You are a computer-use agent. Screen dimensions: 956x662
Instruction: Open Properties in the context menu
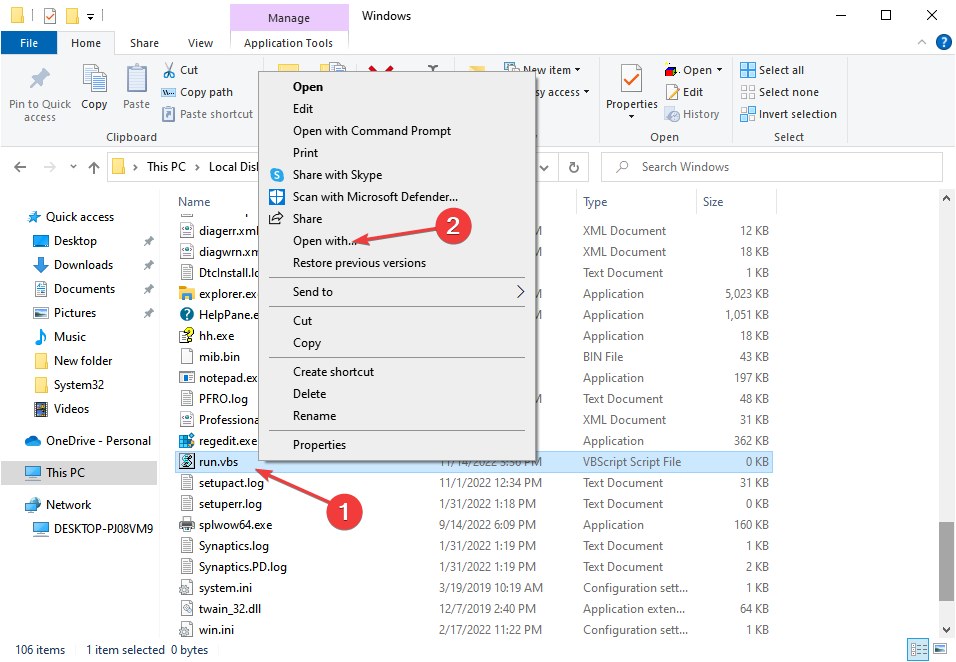click(319, 445)
